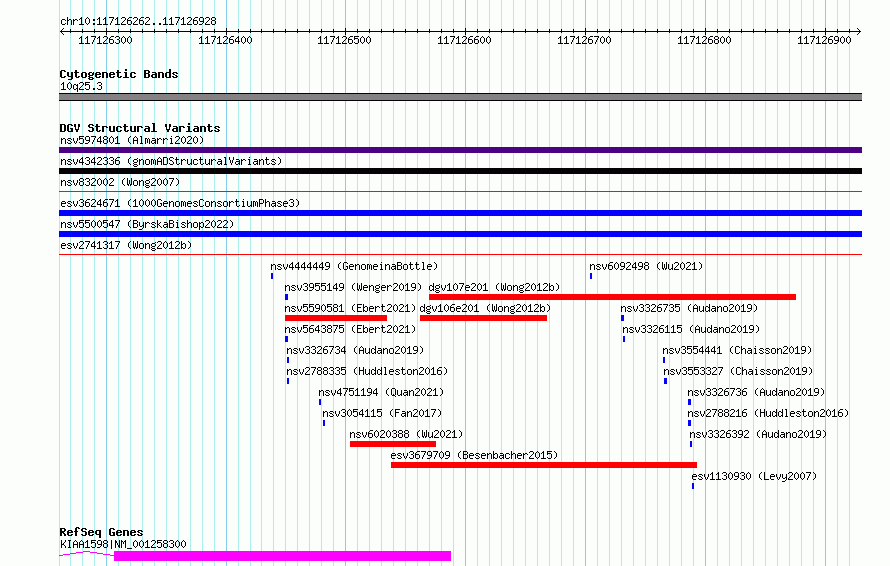
Task: Open the esv2741317 (Wong2012b) variant
Action: (126, 245)
